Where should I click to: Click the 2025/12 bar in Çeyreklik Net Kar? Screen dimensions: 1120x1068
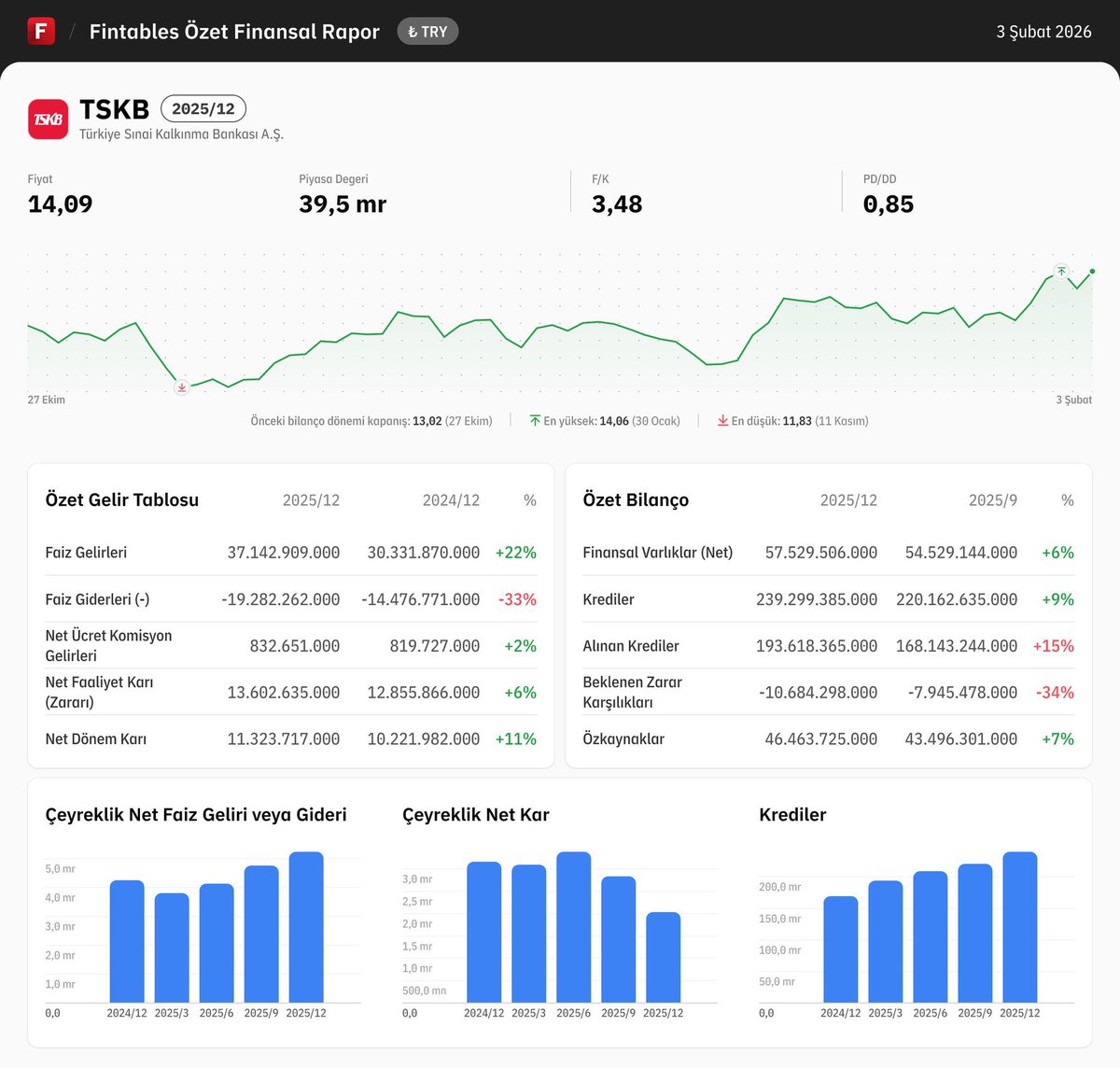[x=664, y=957]
